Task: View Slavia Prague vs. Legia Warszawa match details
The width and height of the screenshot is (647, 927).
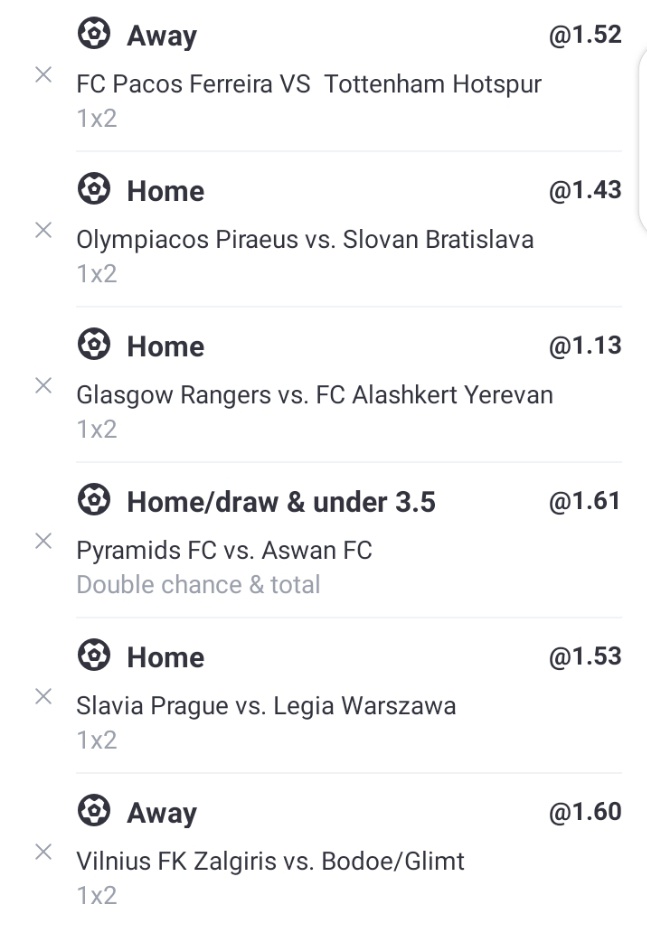Action: [x=266, y=706]
